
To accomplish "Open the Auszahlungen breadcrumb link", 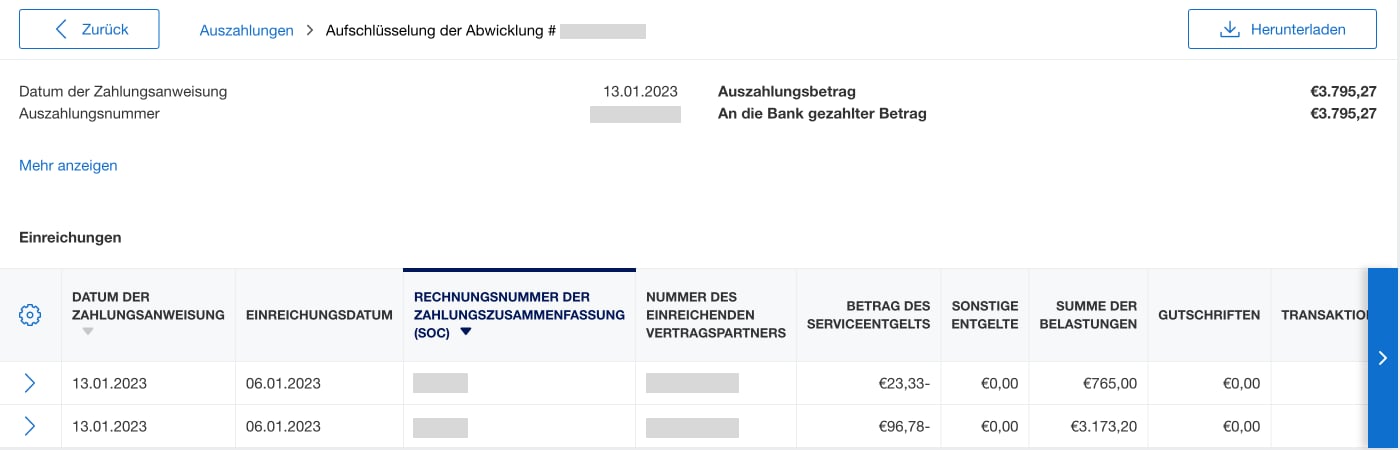I will (246, 30).
